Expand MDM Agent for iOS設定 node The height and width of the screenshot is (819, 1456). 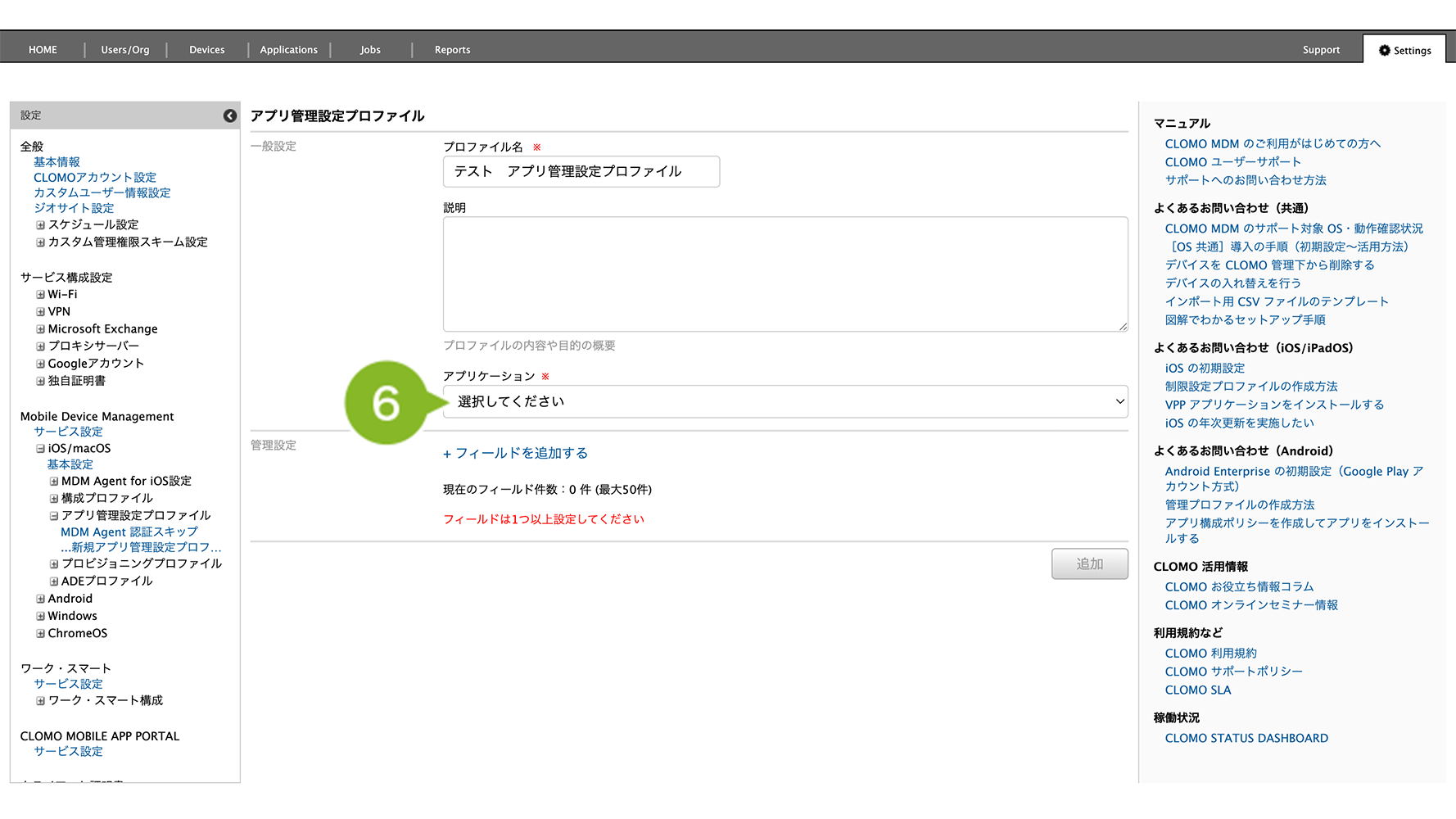54,482
